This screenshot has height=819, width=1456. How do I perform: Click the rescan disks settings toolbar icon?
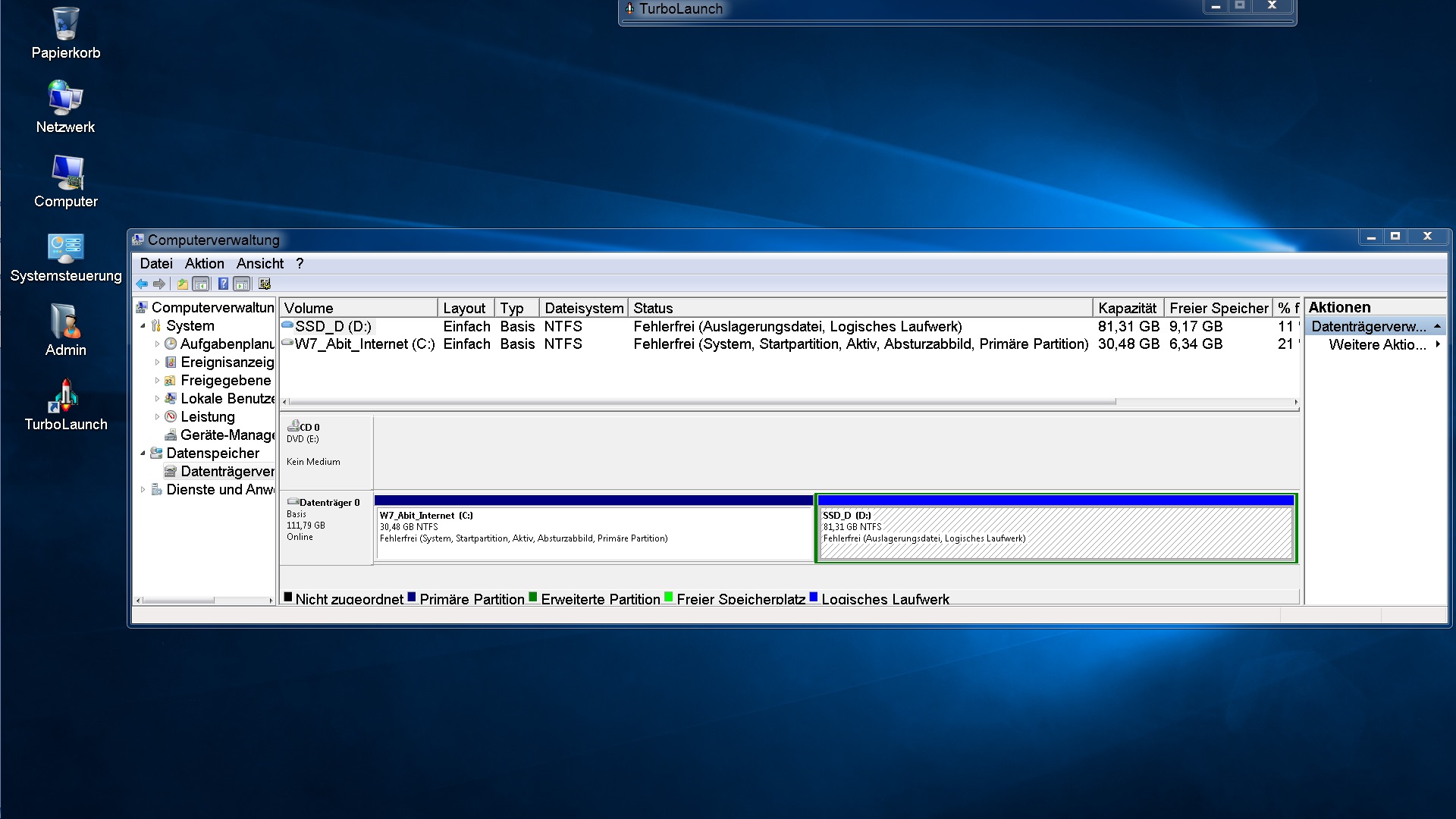[265, 284]
